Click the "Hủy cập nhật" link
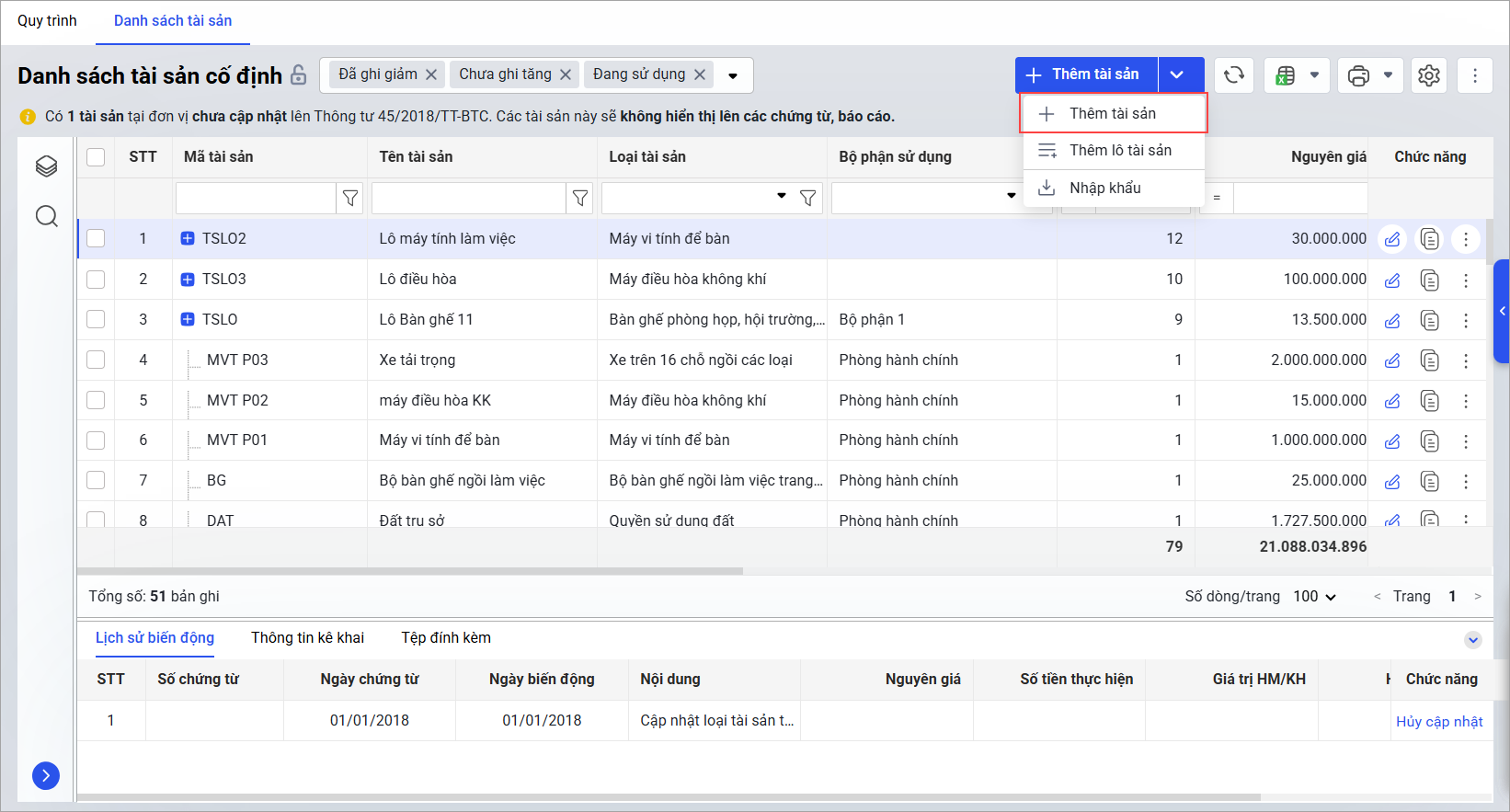Viewport: 1510px width, 812px height. pyautogui.click(x=1438, y=722)
